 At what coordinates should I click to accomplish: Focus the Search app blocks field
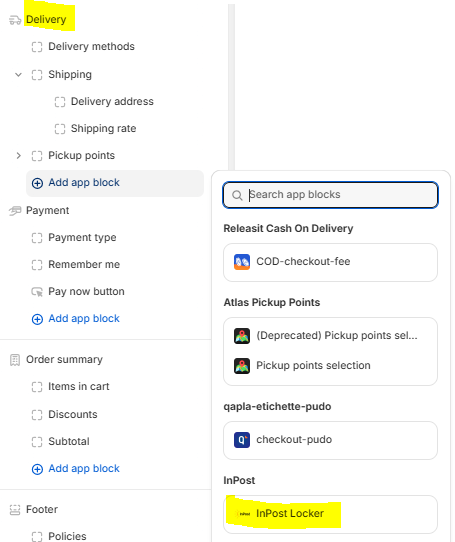331,195
